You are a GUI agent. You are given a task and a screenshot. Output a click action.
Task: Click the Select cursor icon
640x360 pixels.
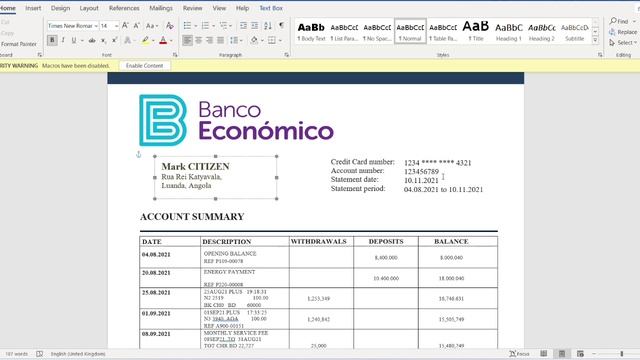point(612,42)
